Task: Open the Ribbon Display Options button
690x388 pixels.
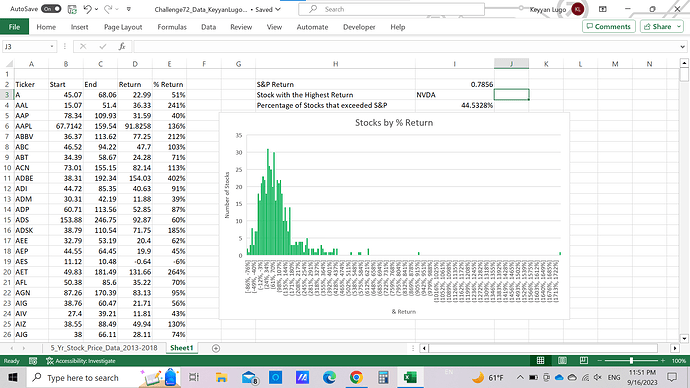Action: click(x=603, y=9)
